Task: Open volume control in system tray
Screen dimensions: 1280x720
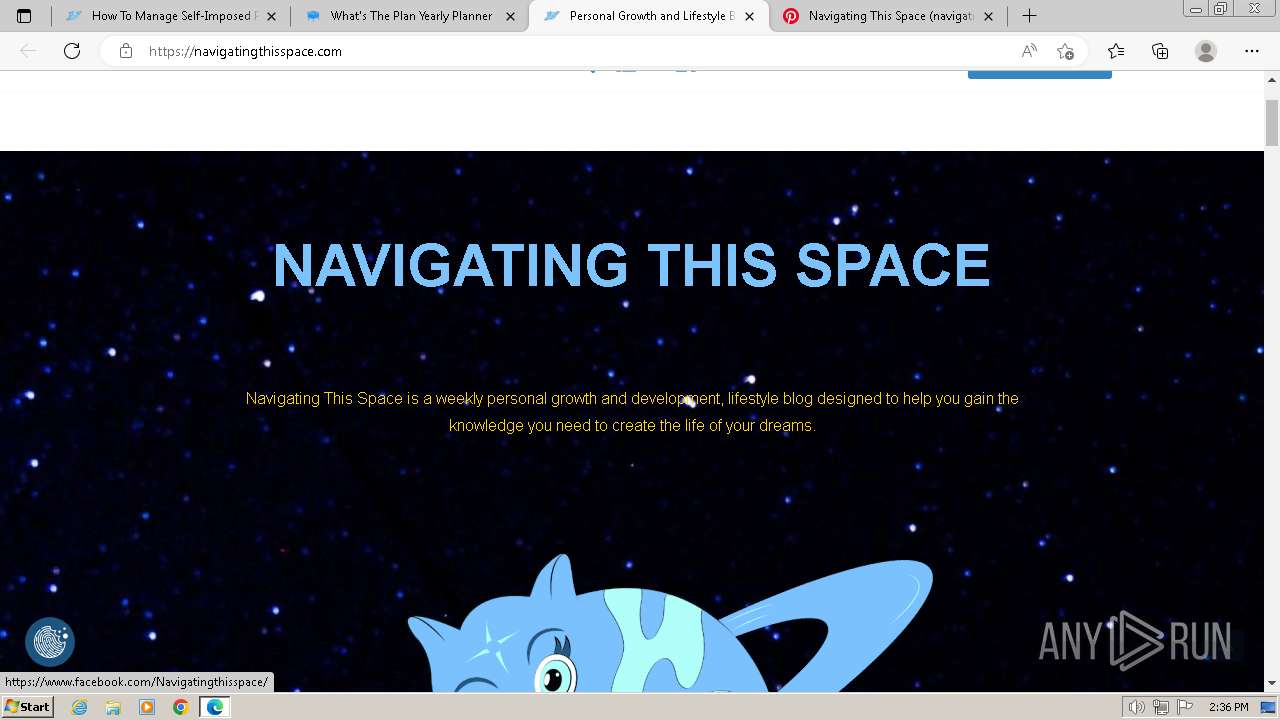Action: click(1137, 707)
